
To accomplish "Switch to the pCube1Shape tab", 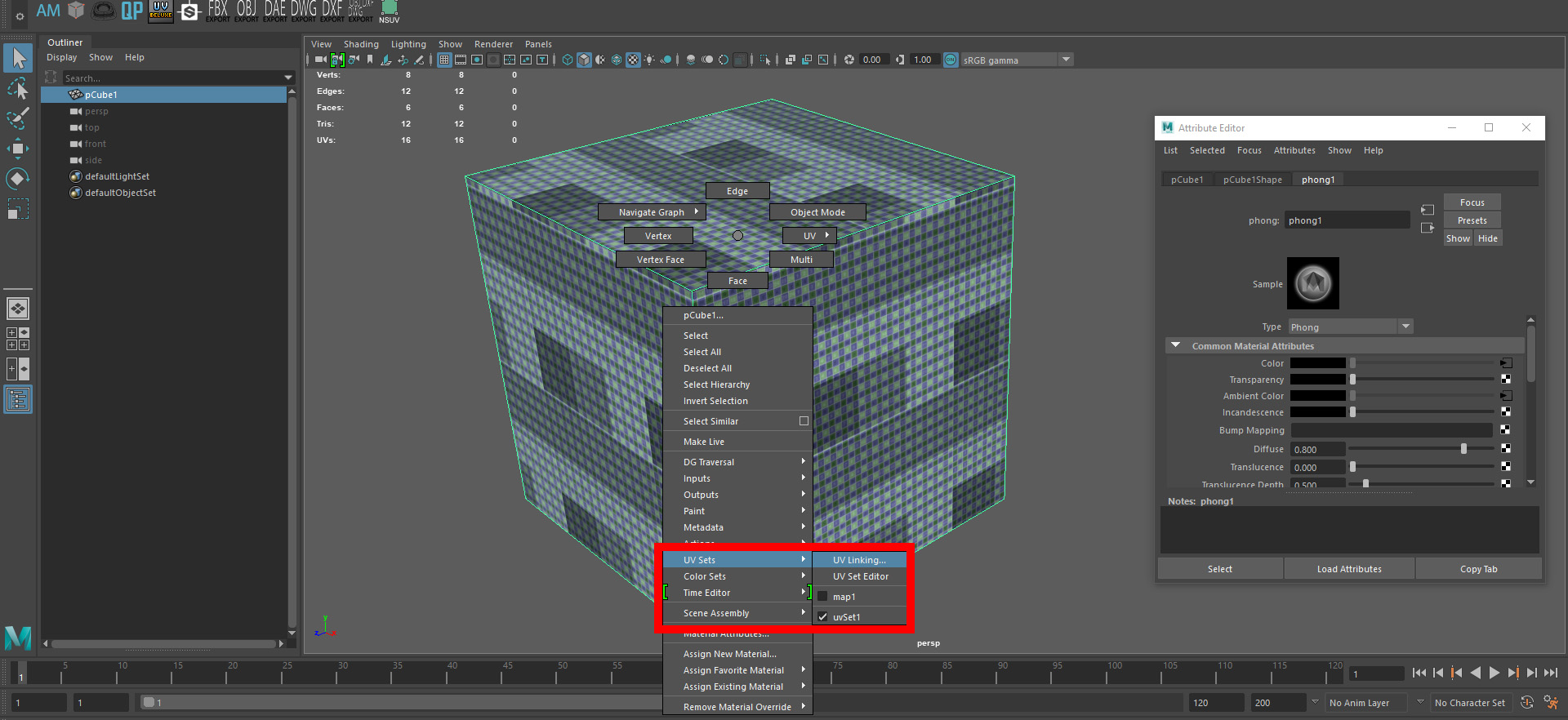I will (1252, 180).
